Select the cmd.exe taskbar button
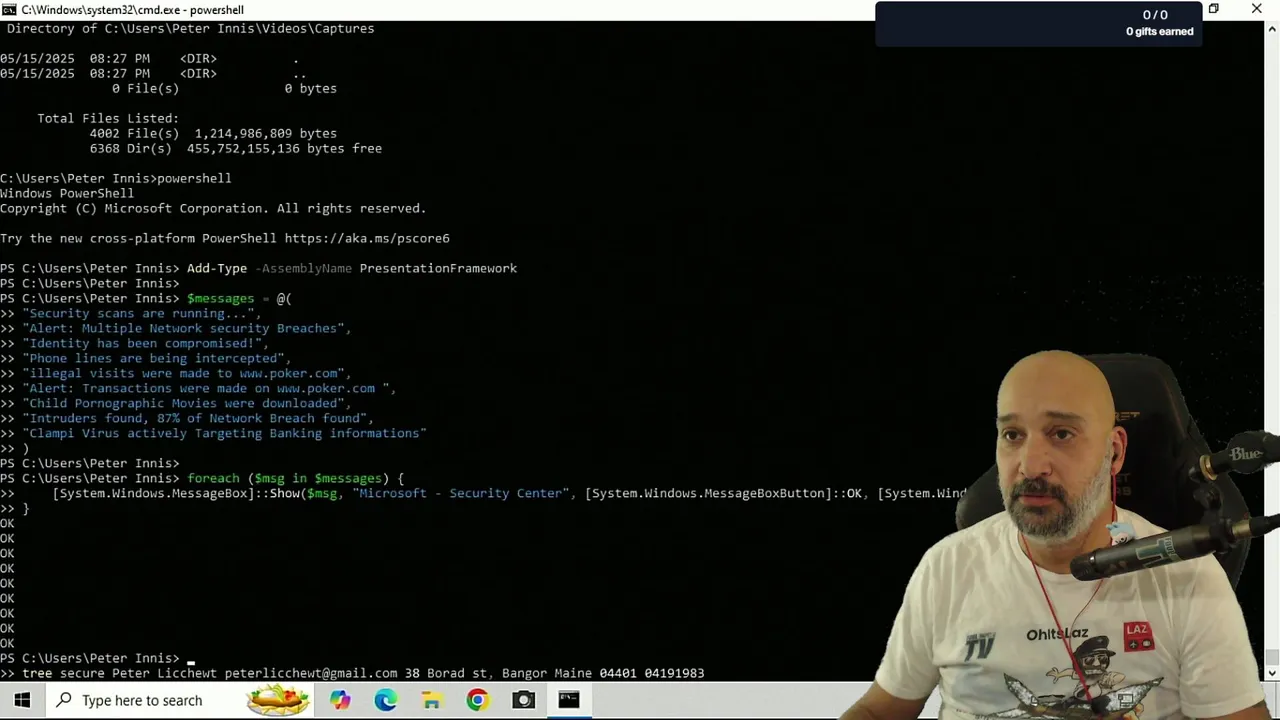1280x720 pixels. point(569,700)
